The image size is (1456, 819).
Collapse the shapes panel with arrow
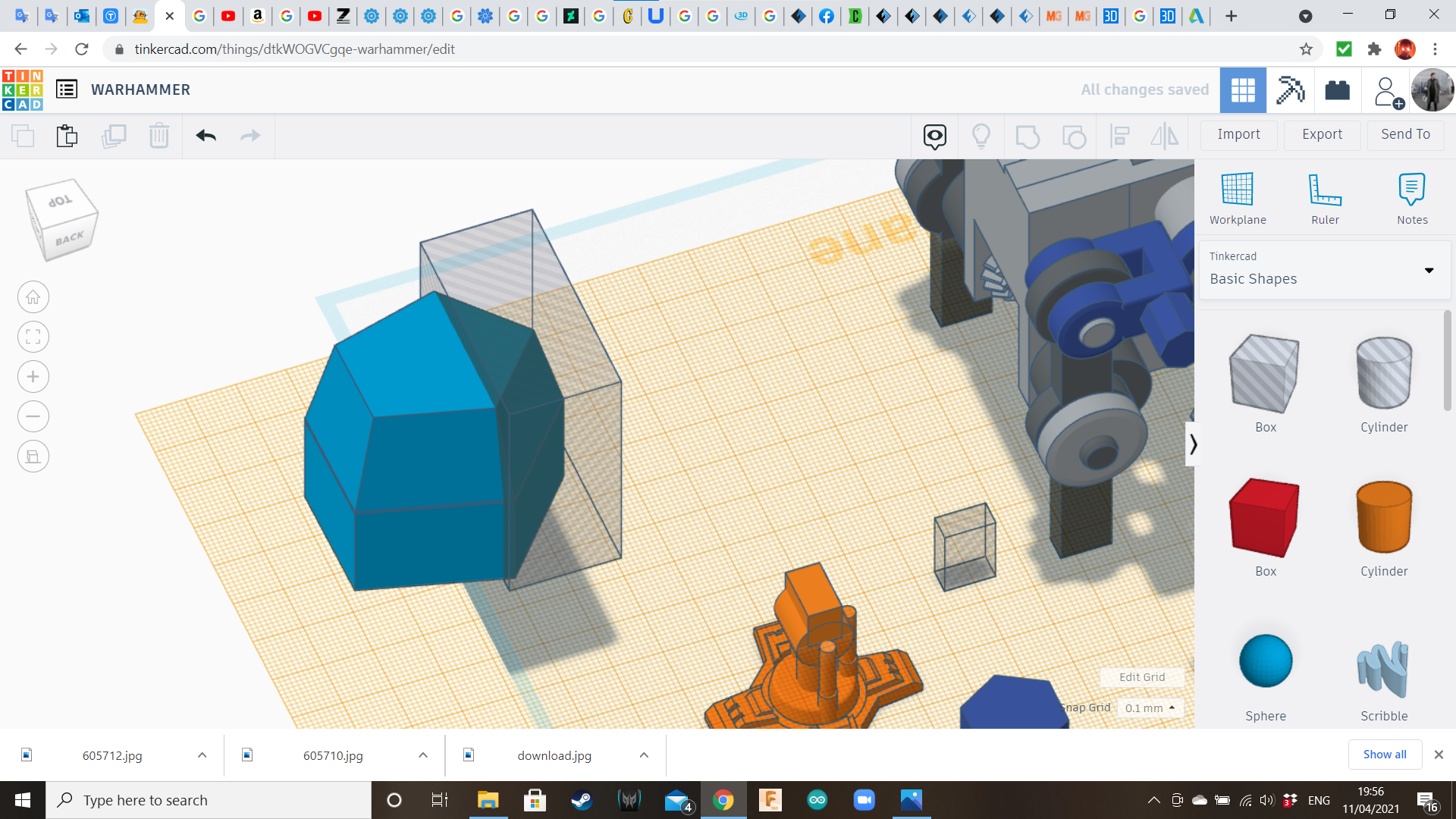[x=1193, y=444]
